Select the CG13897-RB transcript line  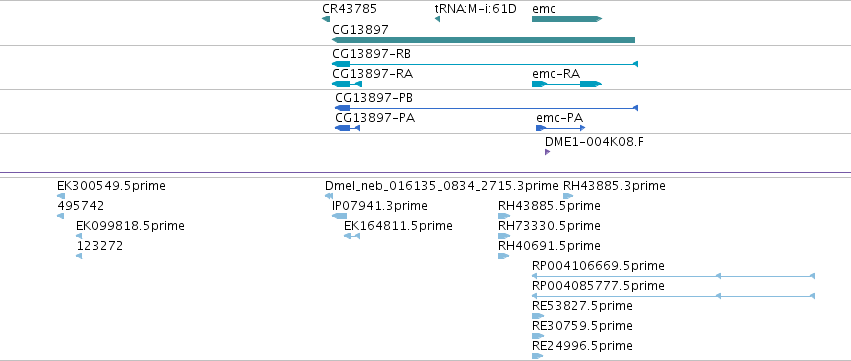(x=485, y=64)
